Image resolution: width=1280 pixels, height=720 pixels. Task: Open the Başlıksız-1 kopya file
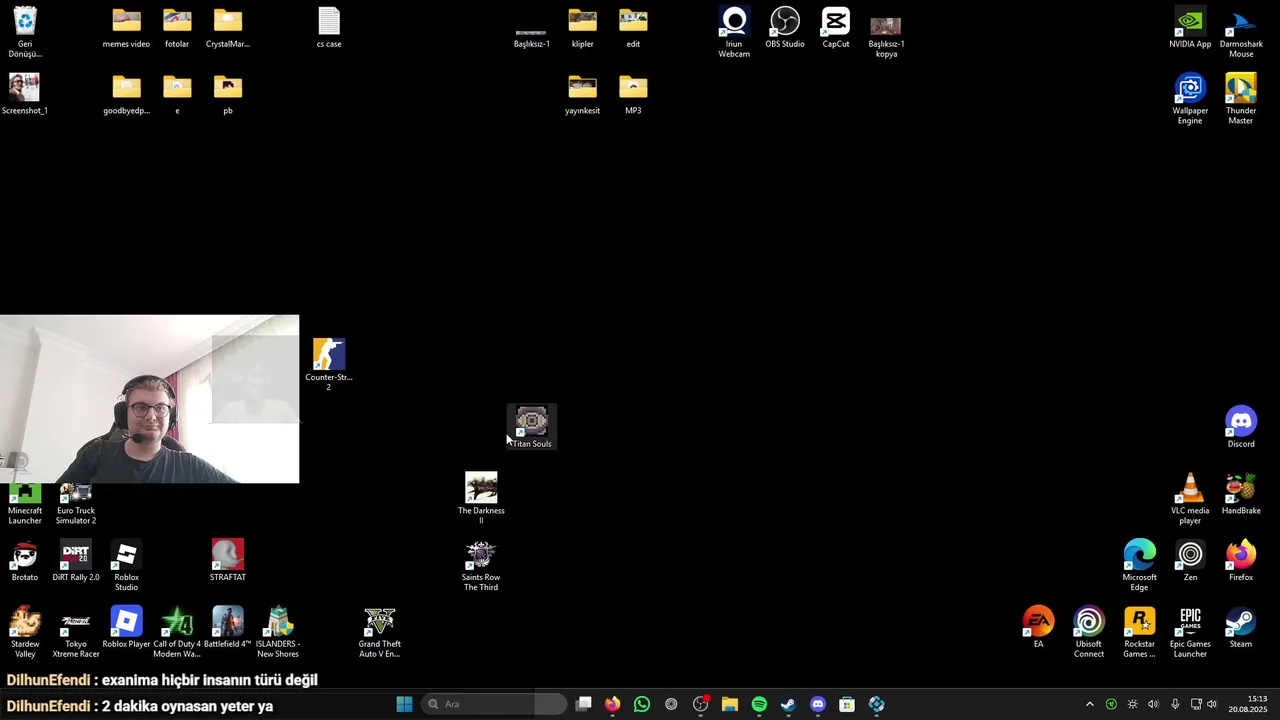point(886,37)
